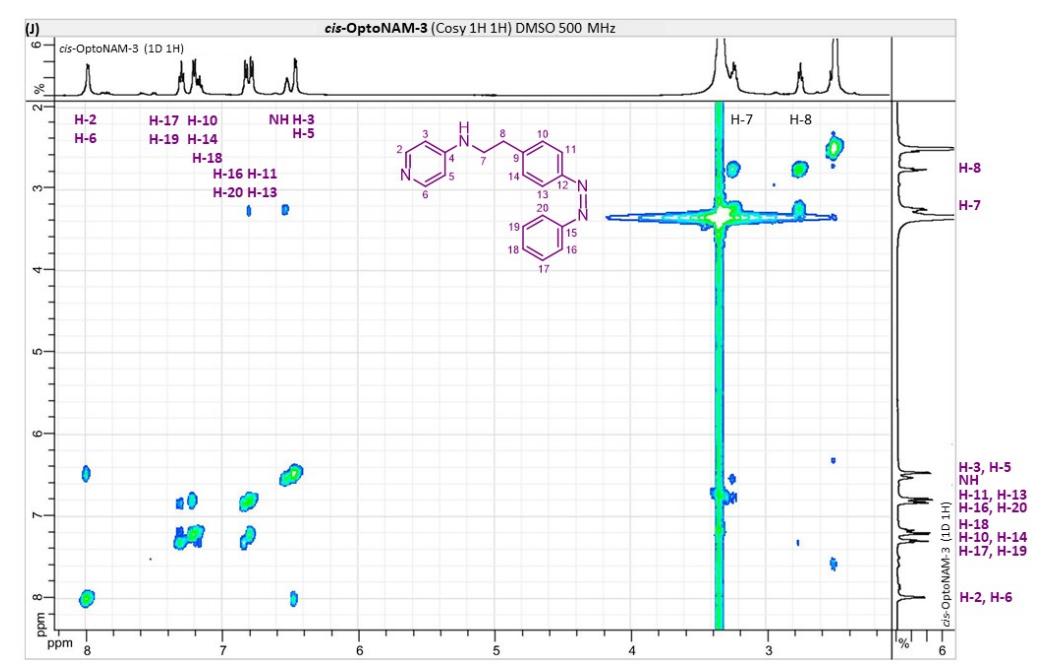Select the H-7/H-8 cross peak below the H-8 label
Viewport: 1044px width, 668px height.
[x=799, y=169]
